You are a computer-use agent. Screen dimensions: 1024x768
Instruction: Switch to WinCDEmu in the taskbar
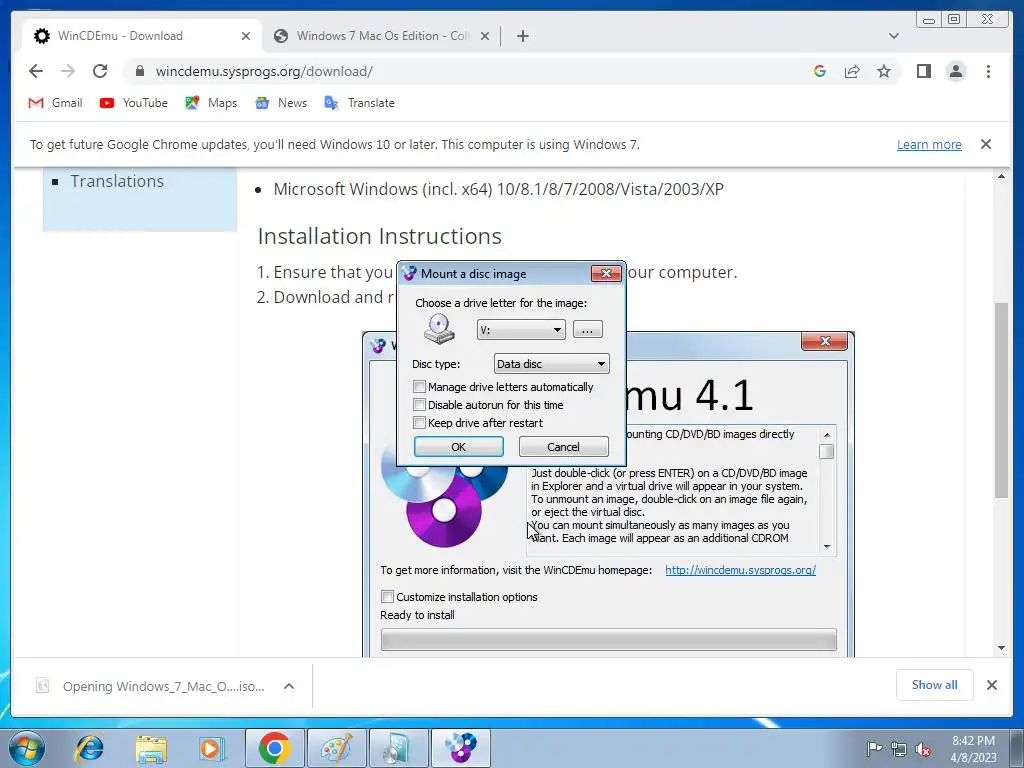(x=460, y=748)
